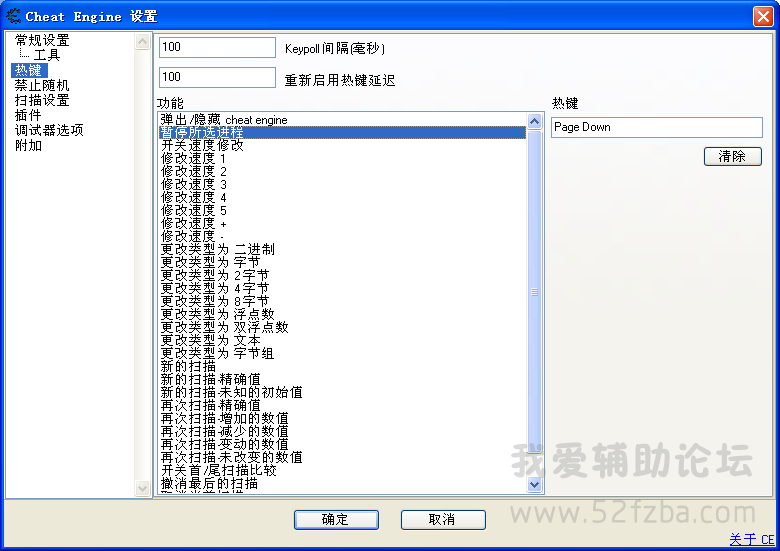Select 修改速度 + function
Screen dimensions: 780x551
click(x=342, y=224)
